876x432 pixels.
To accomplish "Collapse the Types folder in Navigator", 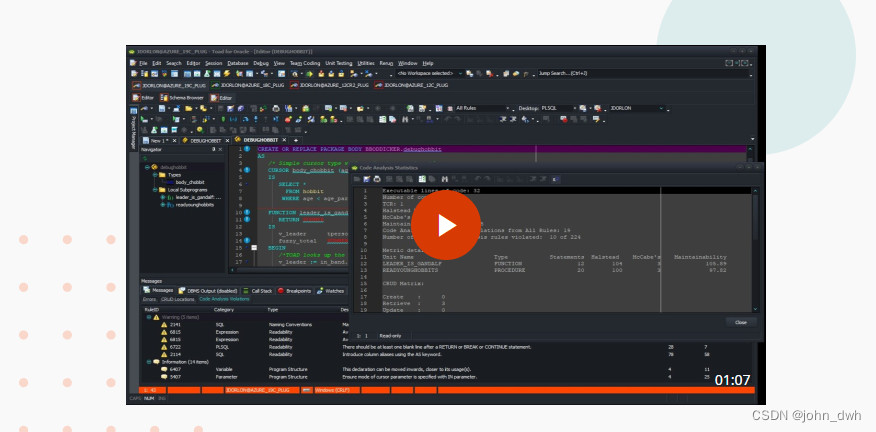I will coord(155,175).
